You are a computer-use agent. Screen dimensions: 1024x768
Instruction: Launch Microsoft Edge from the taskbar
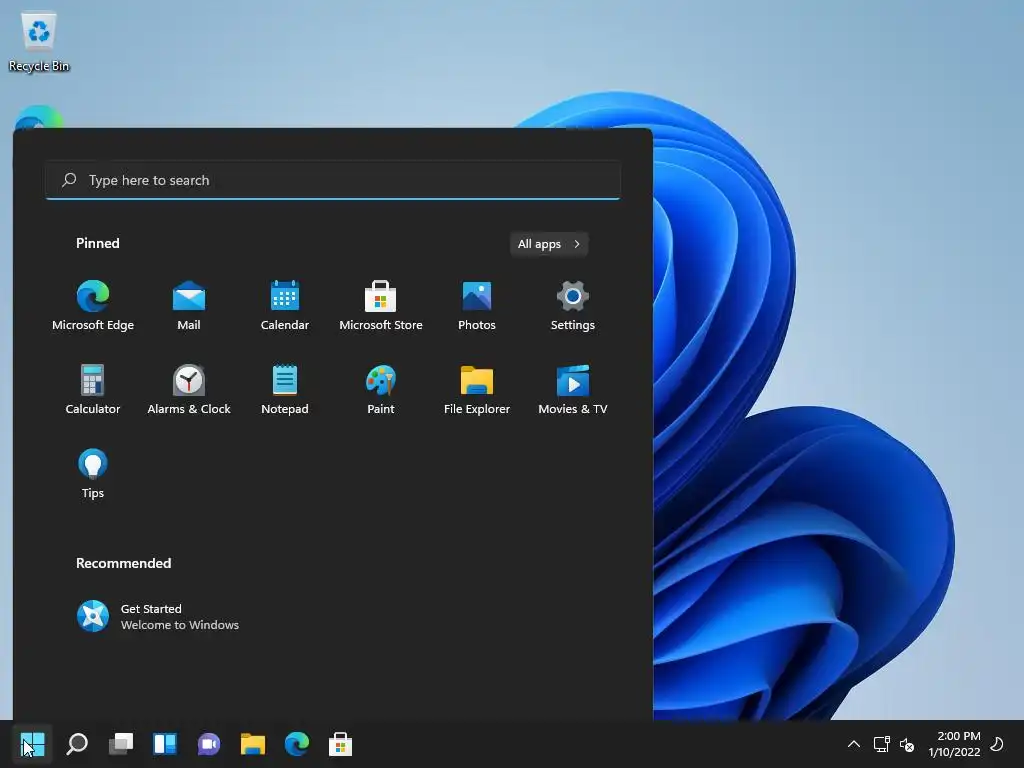296,744
